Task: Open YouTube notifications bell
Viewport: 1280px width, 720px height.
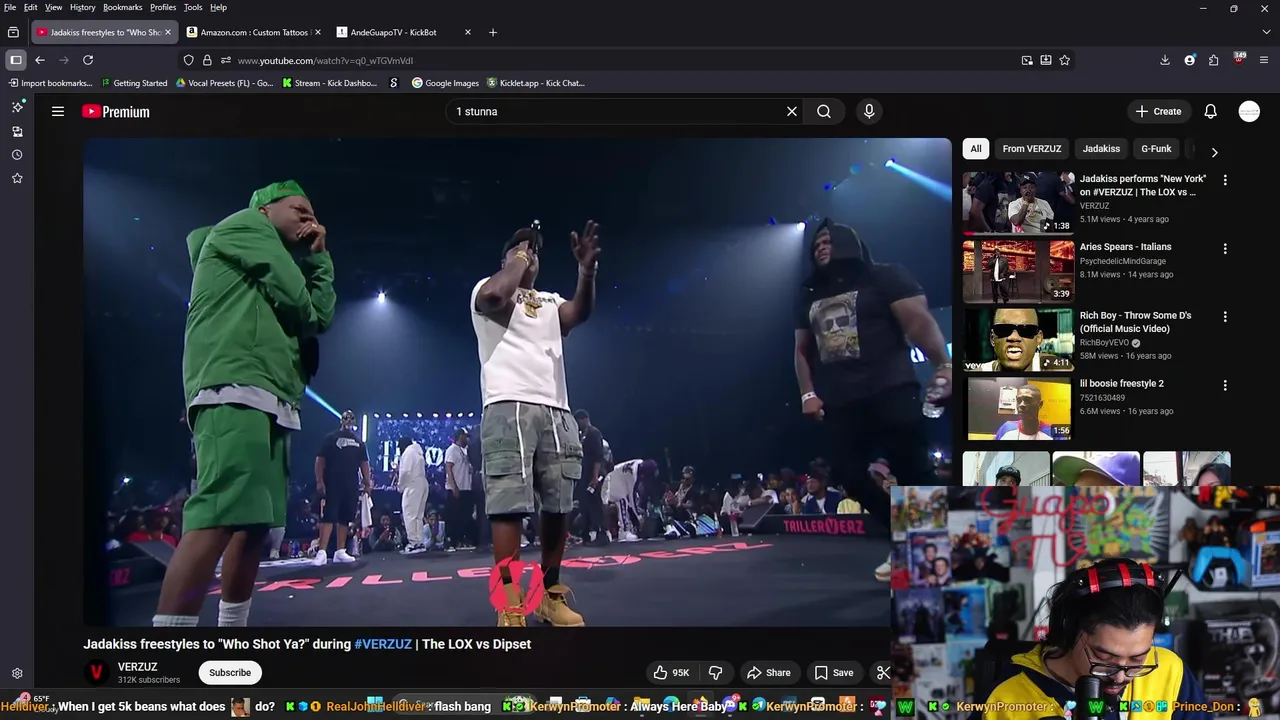Action: (1210, 112)
